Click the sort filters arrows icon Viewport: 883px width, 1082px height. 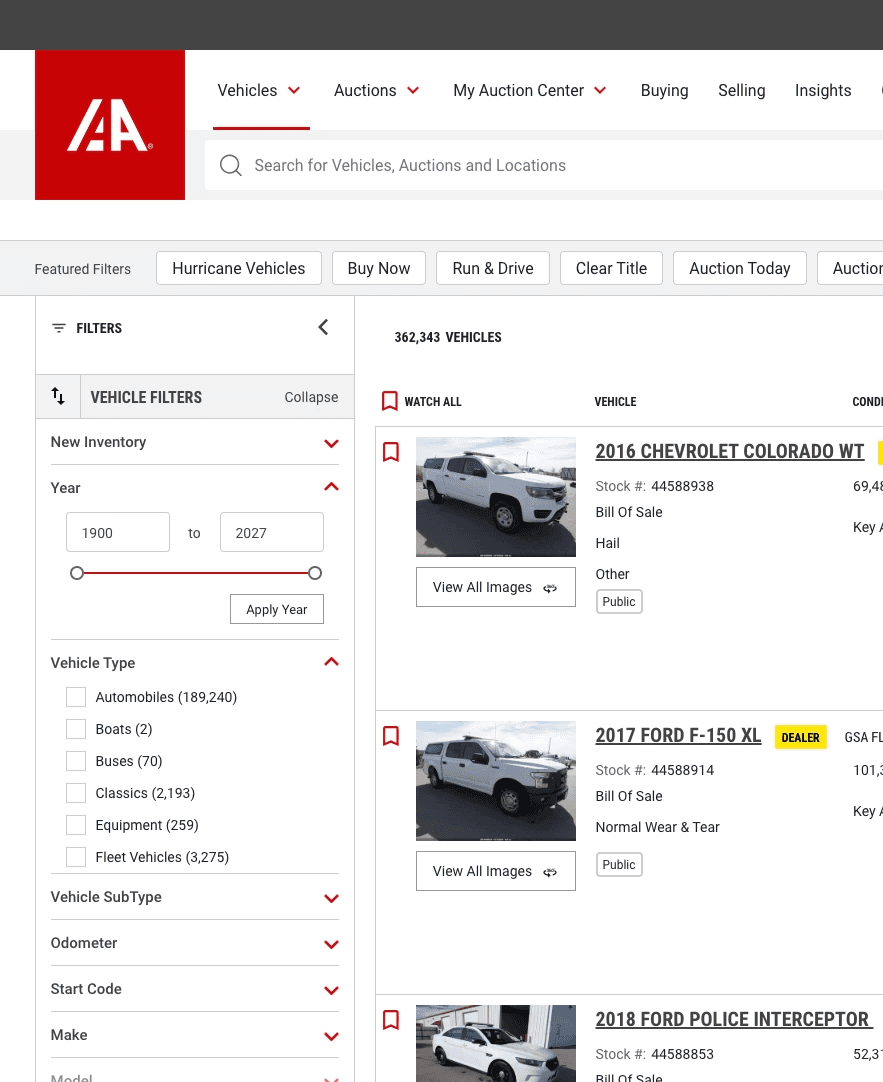pyautogui.click(x=58, y=396)
